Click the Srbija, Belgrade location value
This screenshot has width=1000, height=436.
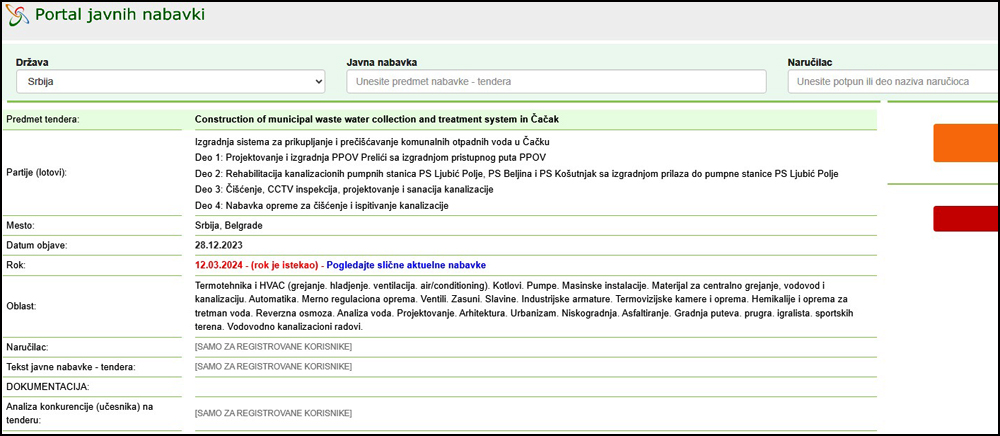pyautogui.click(x=229, y=226)
